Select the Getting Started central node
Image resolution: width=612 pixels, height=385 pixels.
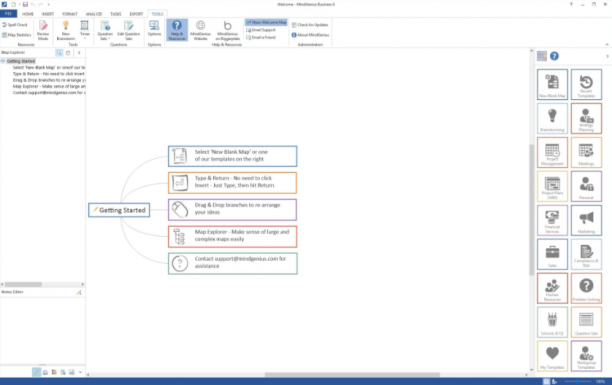(x=119, y=210)
